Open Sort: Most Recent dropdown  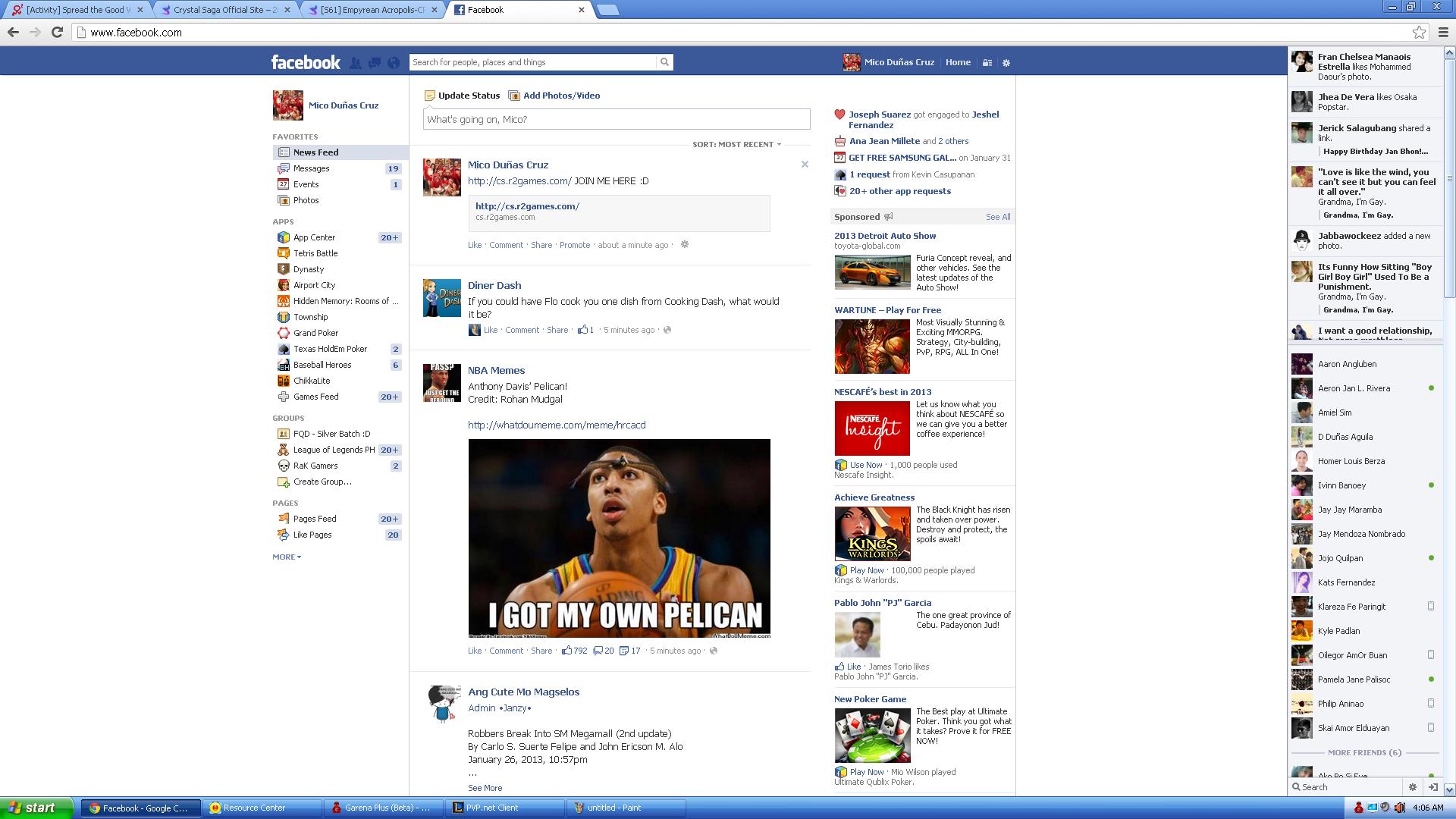(x=736, y=144)
